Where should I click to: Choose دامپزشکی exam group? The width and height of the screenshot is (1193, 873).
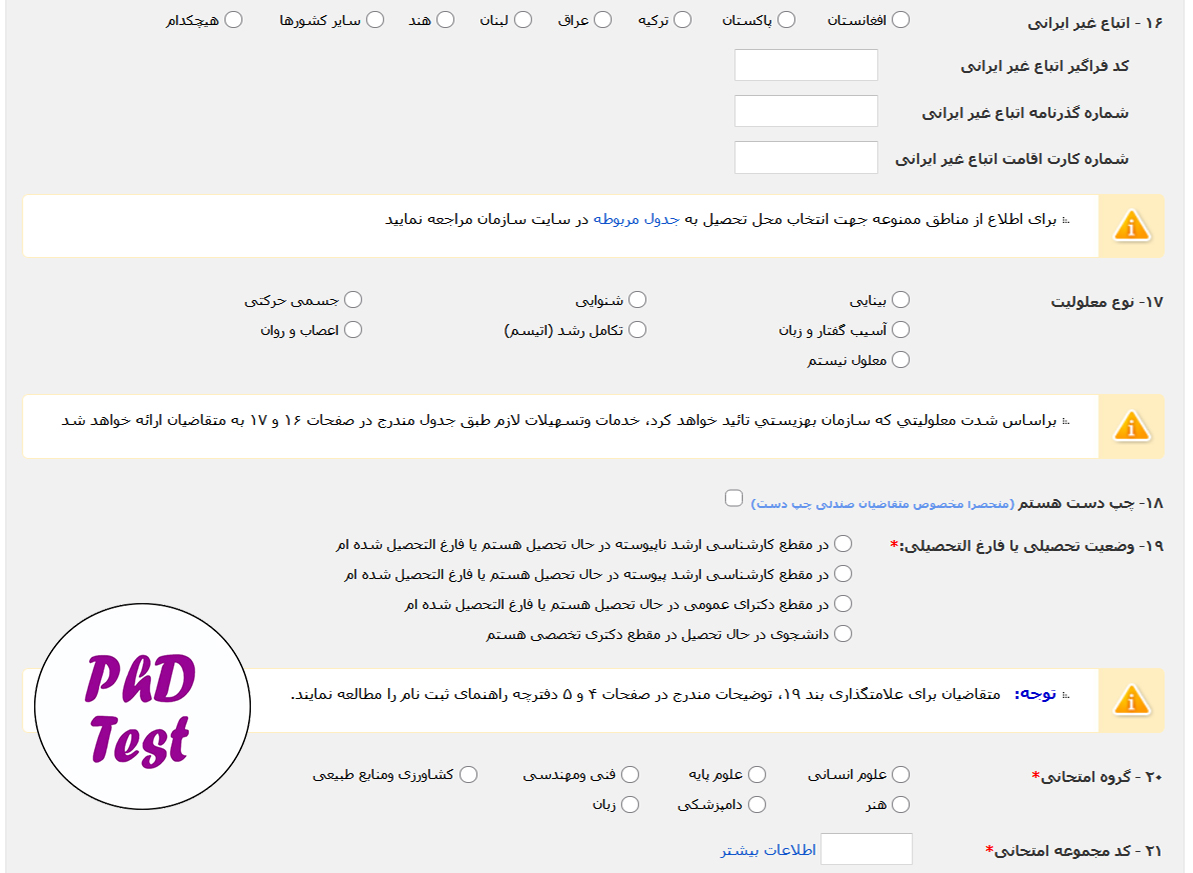point(757,804)
